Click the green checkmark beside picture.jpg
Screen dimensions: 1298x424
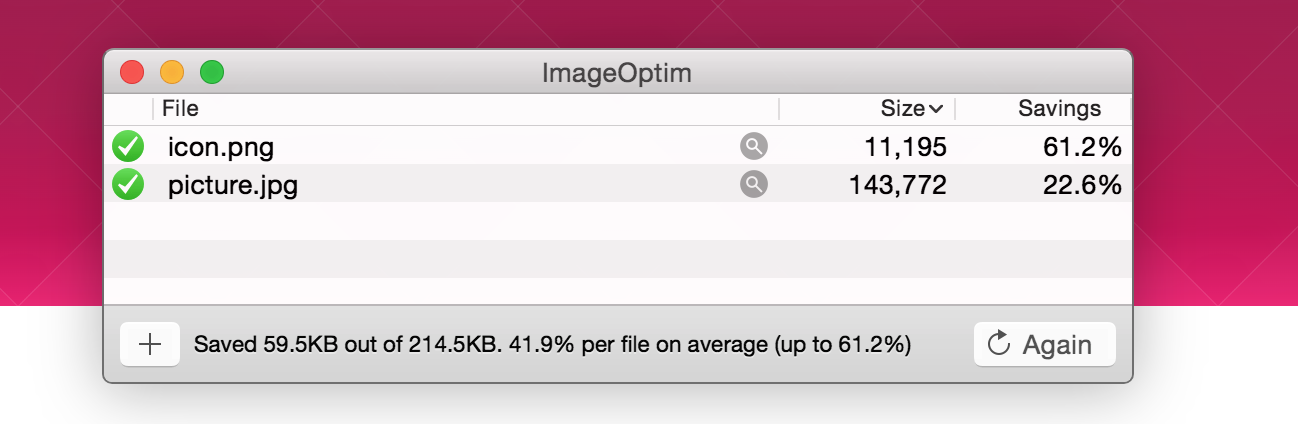(x=128, y=185)
